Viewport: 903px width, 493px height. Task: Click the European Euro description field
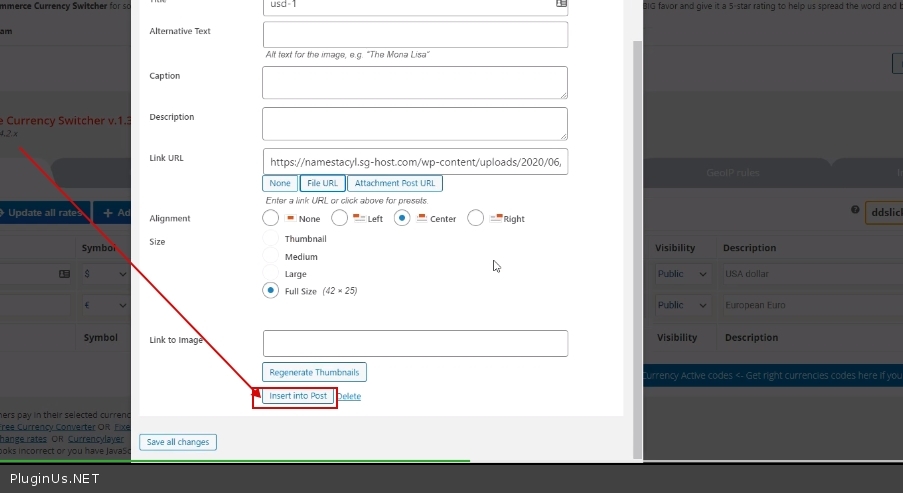812,305
